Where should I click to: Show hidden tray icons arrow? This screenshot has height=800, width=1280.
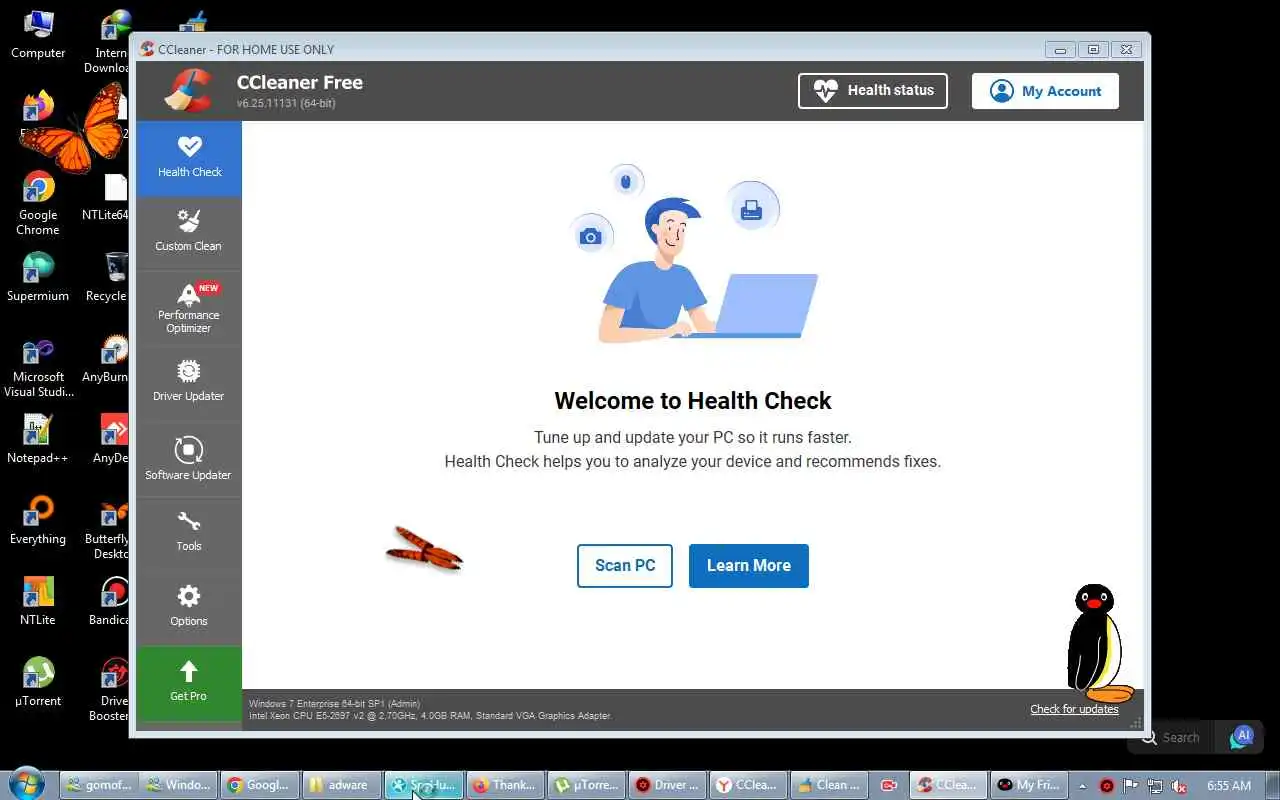(1082, 786)
